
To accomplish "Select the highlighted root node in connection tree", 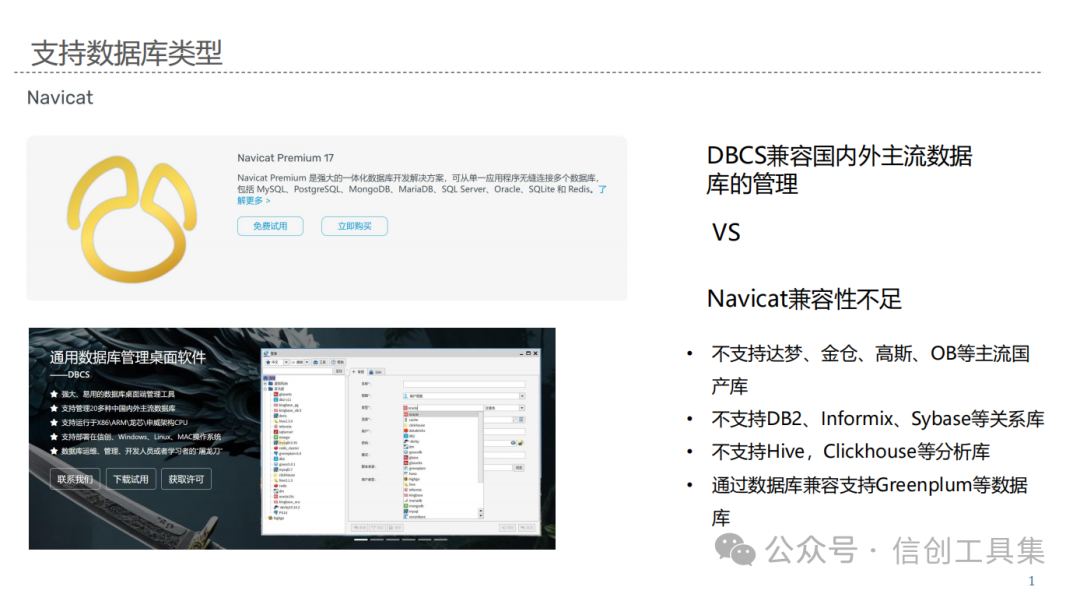I will (269, 378).
